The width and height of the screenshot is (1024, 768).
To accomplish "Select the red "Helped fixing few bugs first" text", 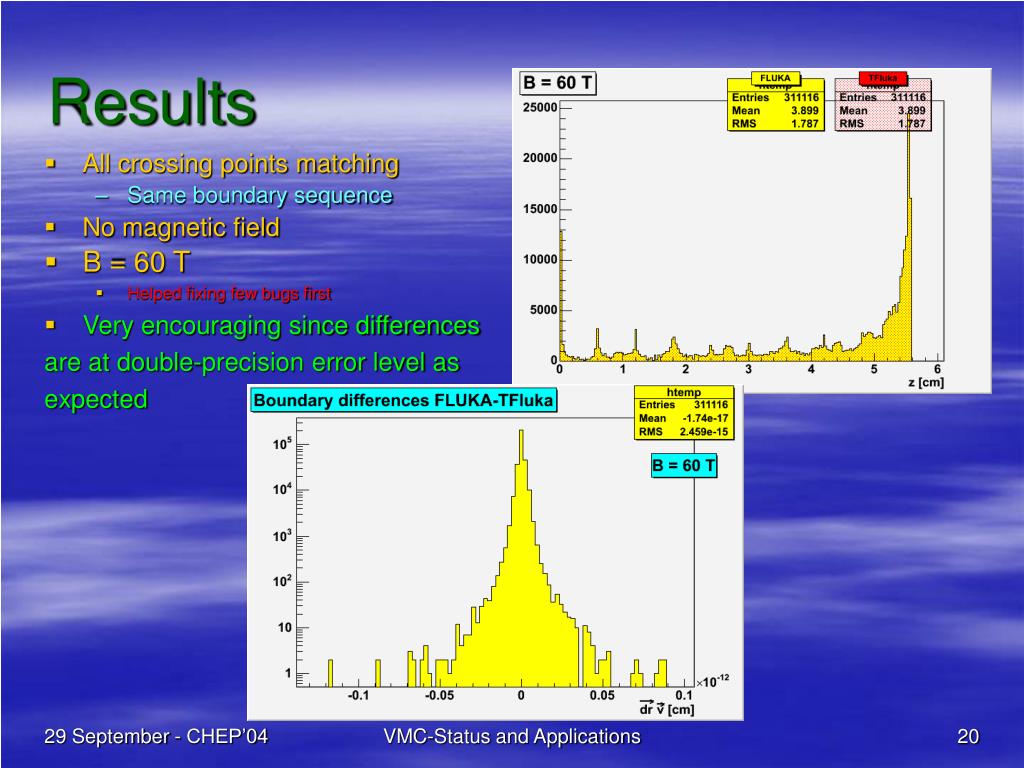I will point(229,294).
